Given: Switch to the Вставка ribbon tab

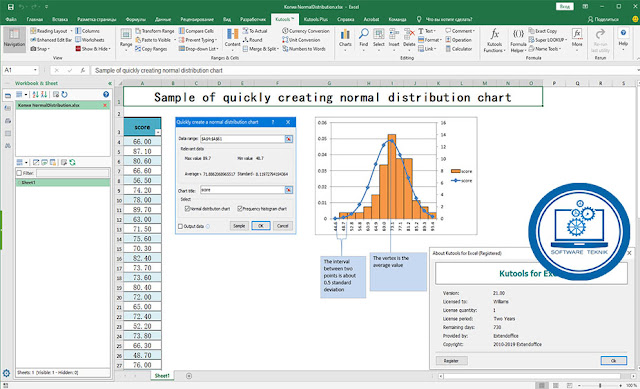Looking at the screenshot, I should (x=60, y=19).
